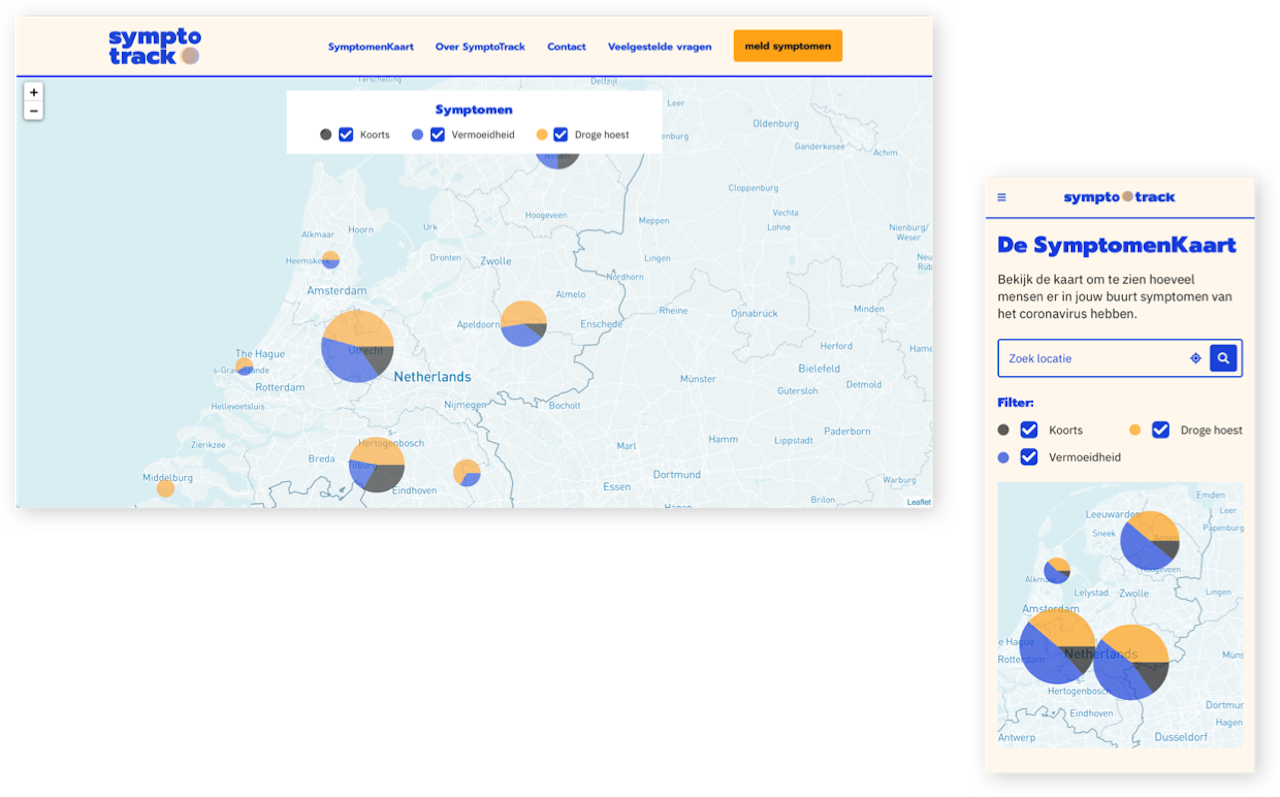Uncheck Droge hoest in desktop Symptomen panel
This screenshot has width=1280, height=797.
tap(561, 134)
